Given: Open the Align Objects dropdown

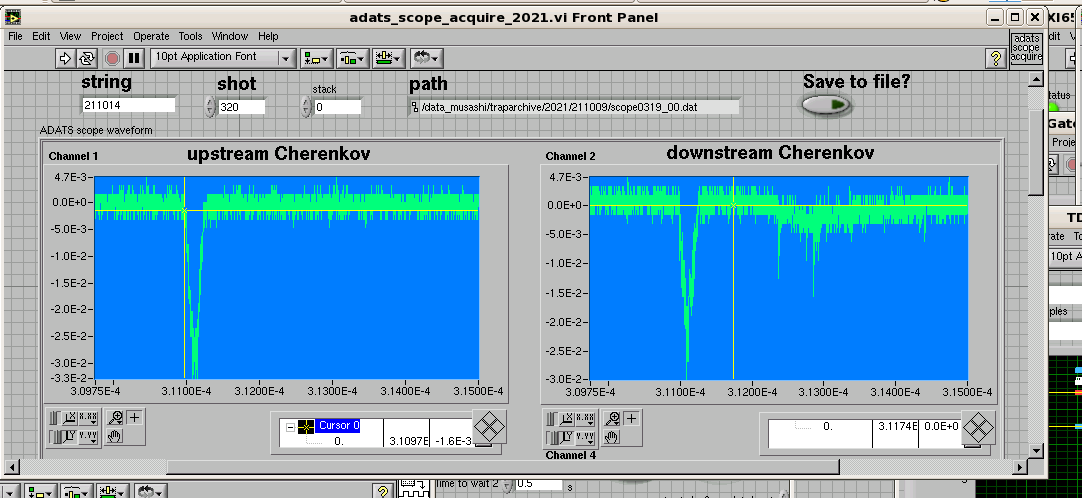Looking at the screenshot, I should pyautogui.click(x=319, y=58).
